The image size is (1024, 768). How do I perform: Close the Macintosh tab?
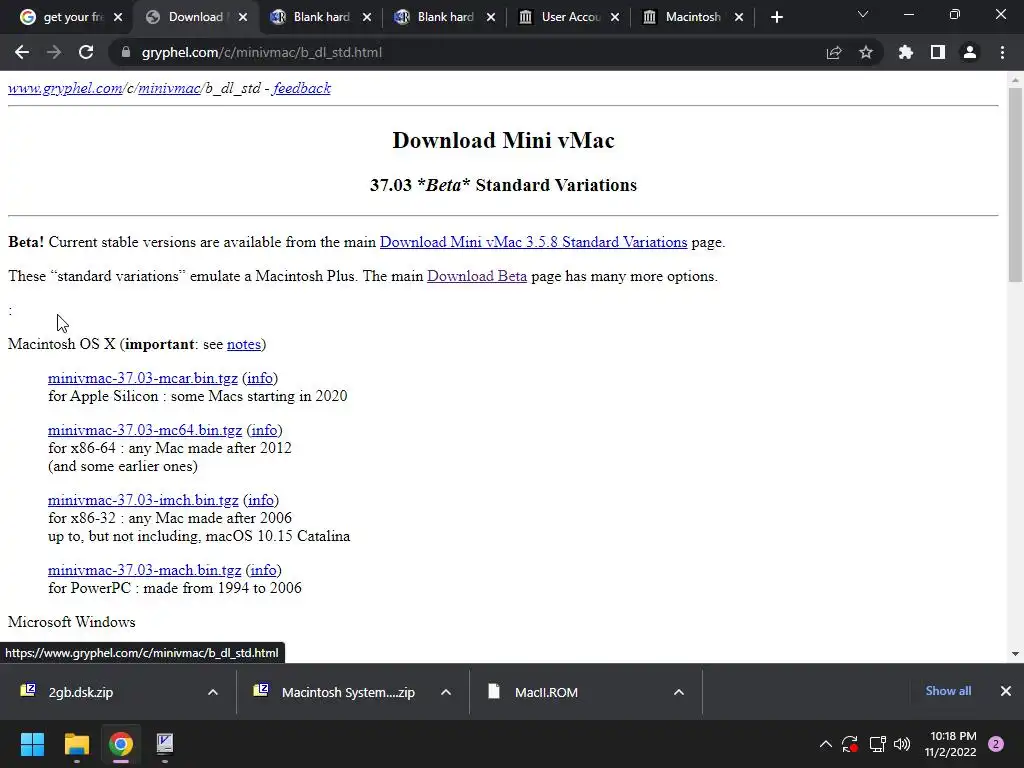tap(739, 17)
